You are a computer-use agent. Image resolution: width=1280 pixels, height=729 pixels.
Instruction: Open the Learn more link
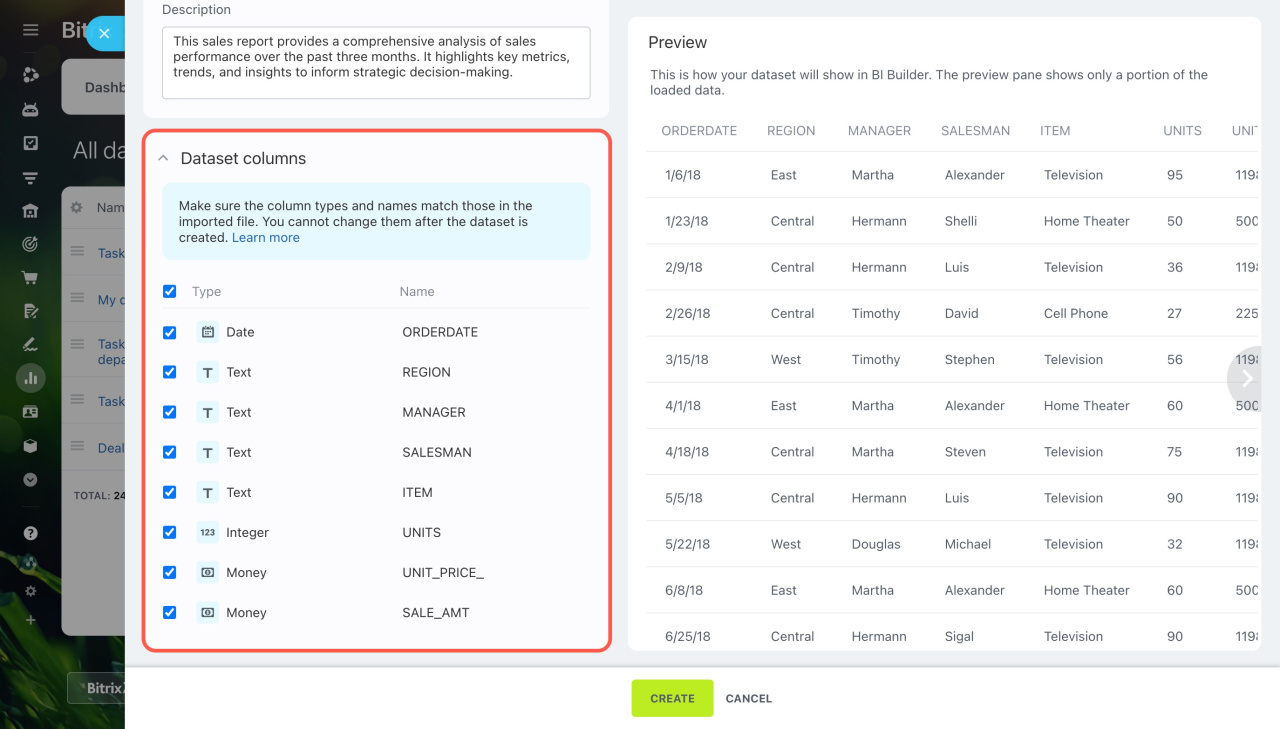[266, 238]
